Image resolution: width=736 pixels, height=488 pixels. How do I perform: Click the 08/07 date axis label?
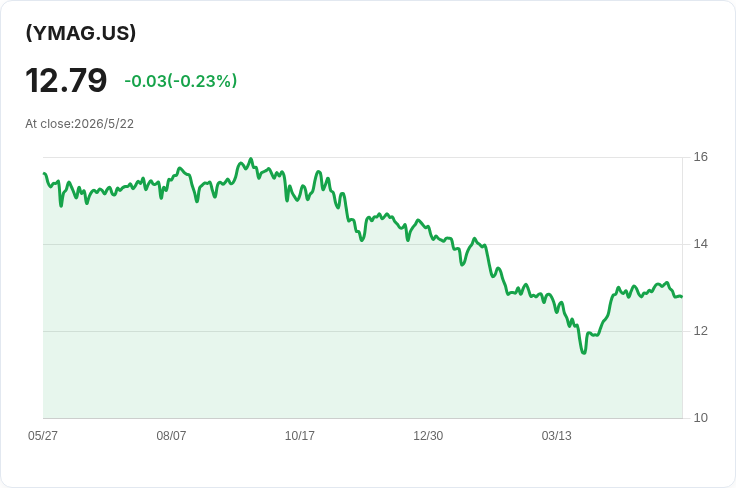(x=171, y=435)
